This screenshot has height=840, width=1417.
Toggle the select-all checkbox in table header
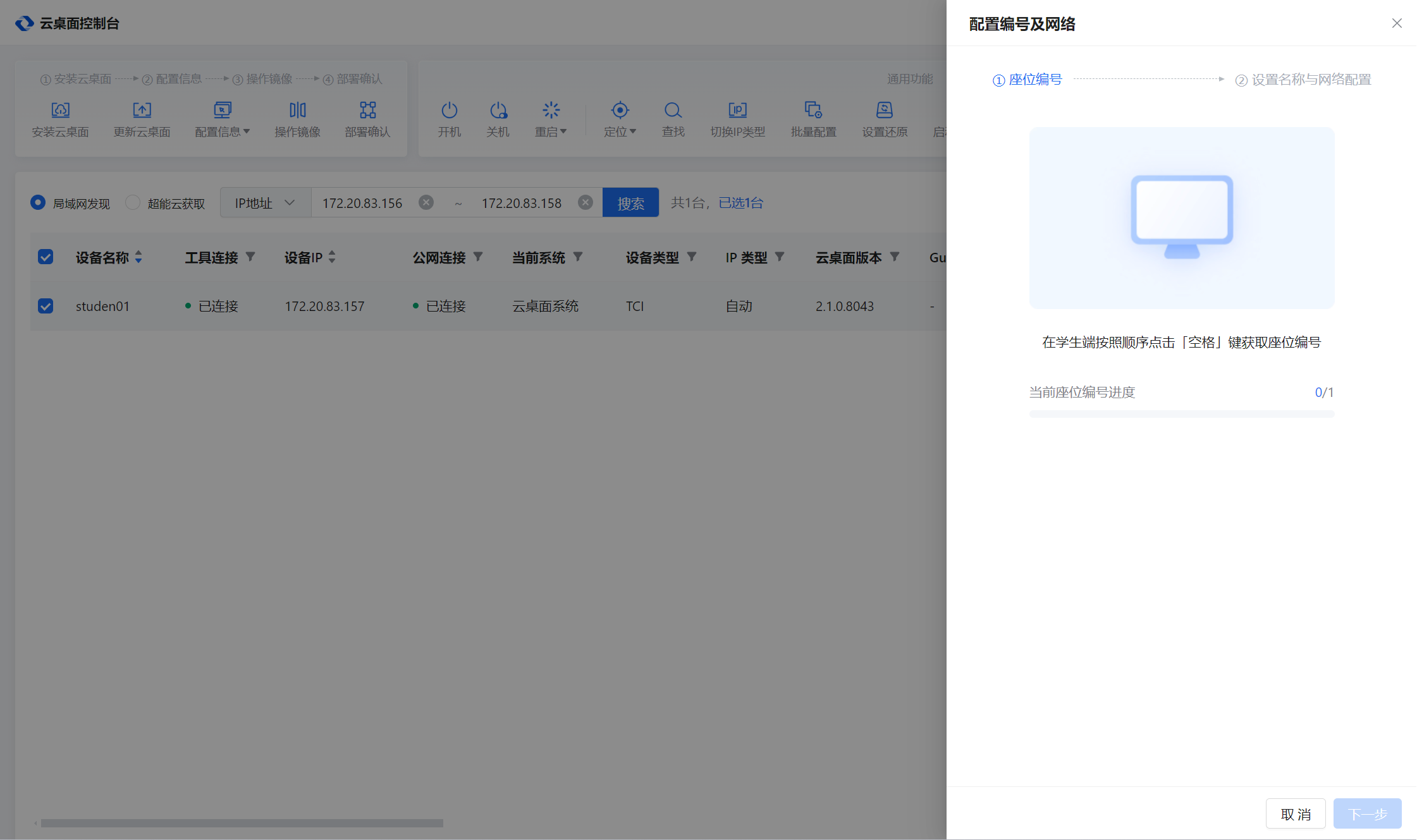click(x=45, y=257)
